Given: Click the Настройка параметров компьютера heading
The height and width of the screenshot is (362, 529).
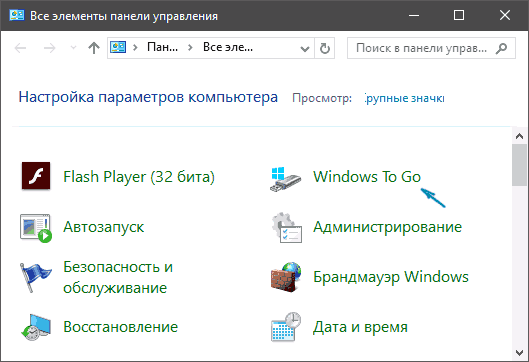Looking at the screenshot, I should (x=148, y=97).
